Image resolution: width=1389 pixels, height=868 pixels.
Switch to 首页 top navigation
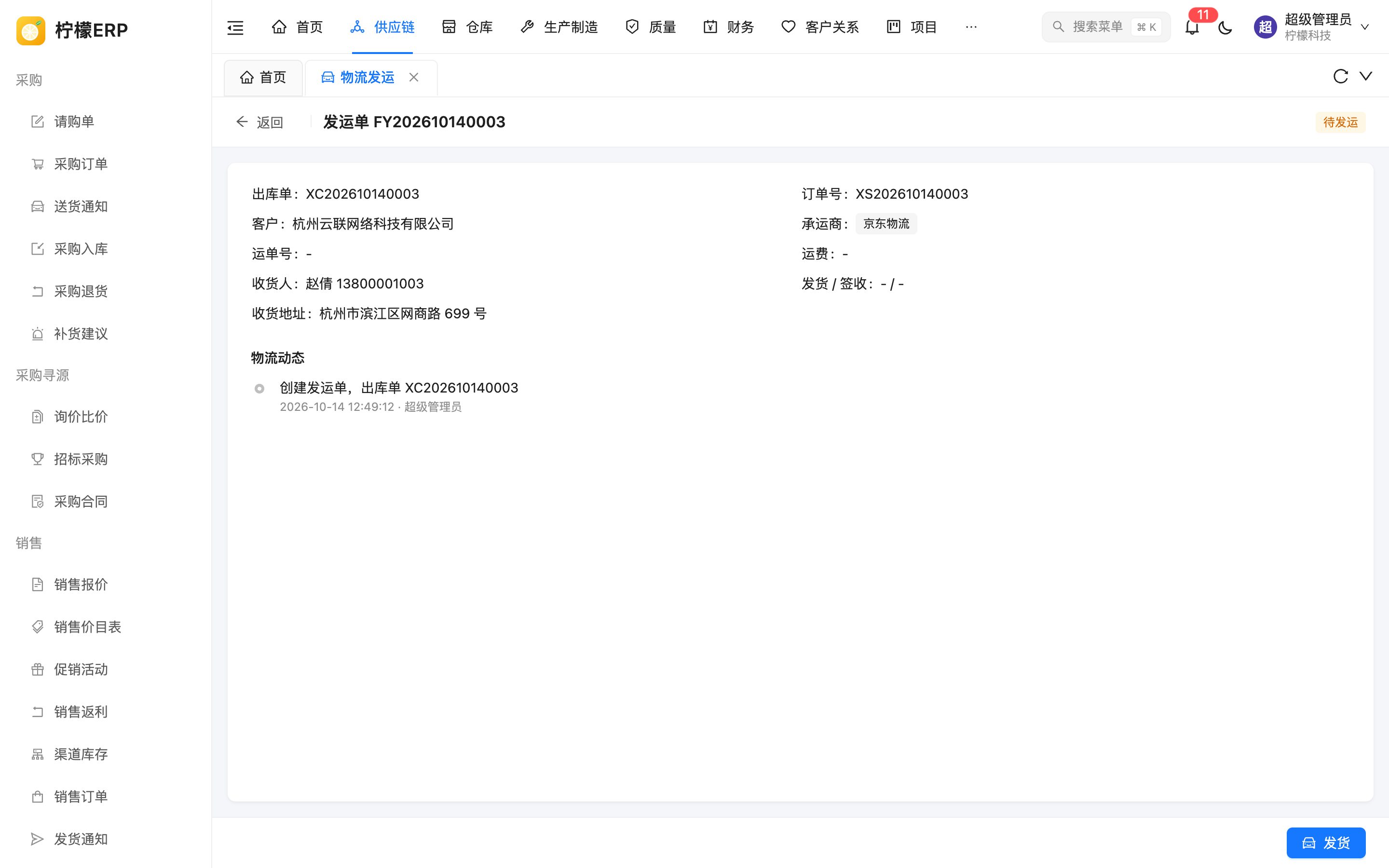click(x=297, y=27)
